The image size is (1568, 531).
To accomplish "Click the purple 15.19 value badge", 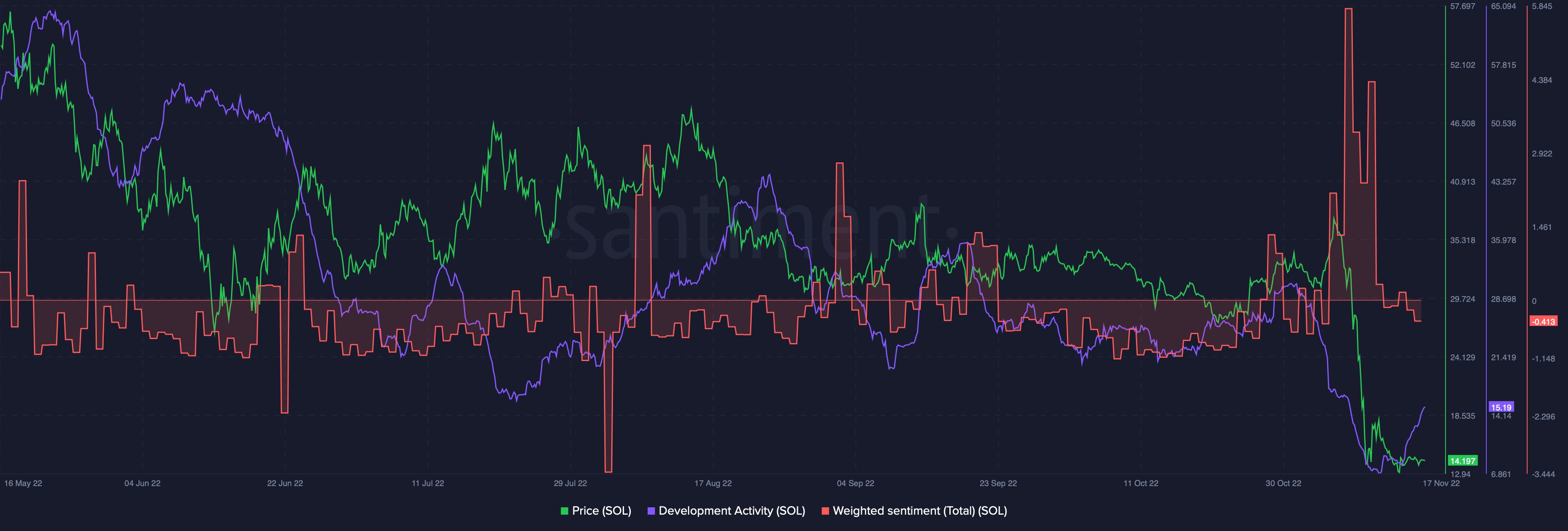I will [x=1501, y=407].
